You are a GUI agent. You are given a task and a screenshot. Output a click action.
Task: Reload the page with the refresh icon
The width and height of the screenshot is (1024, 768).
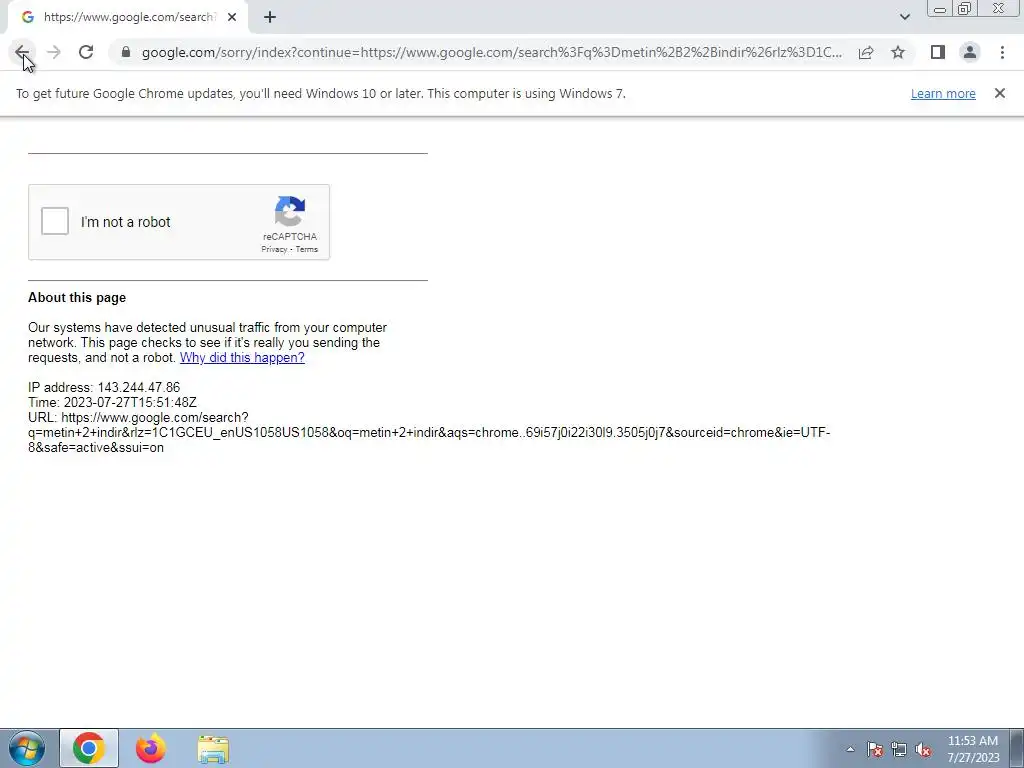coord(86,52)
